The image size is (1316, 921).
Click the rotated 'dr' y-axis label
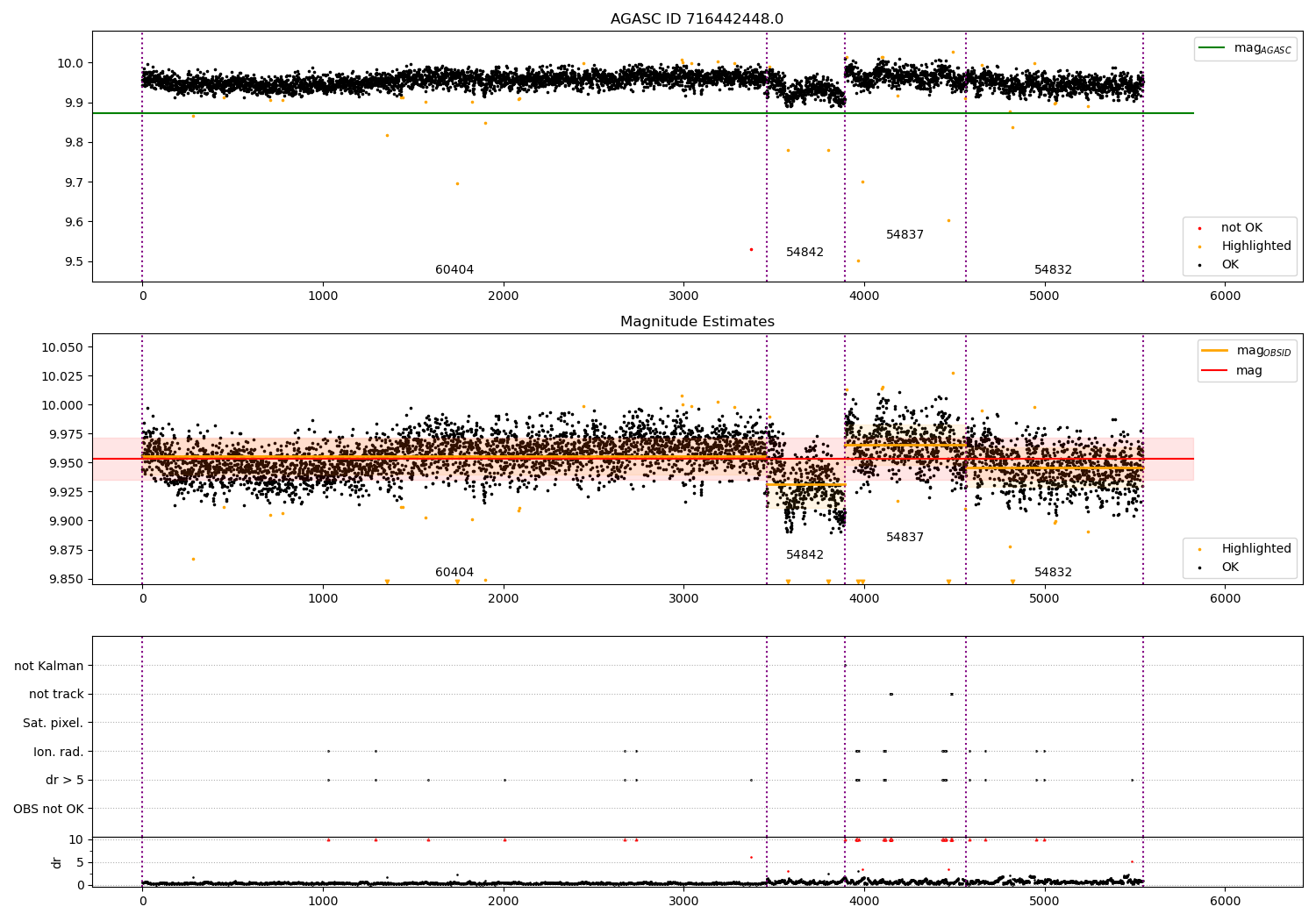click(x=57, y=862)
